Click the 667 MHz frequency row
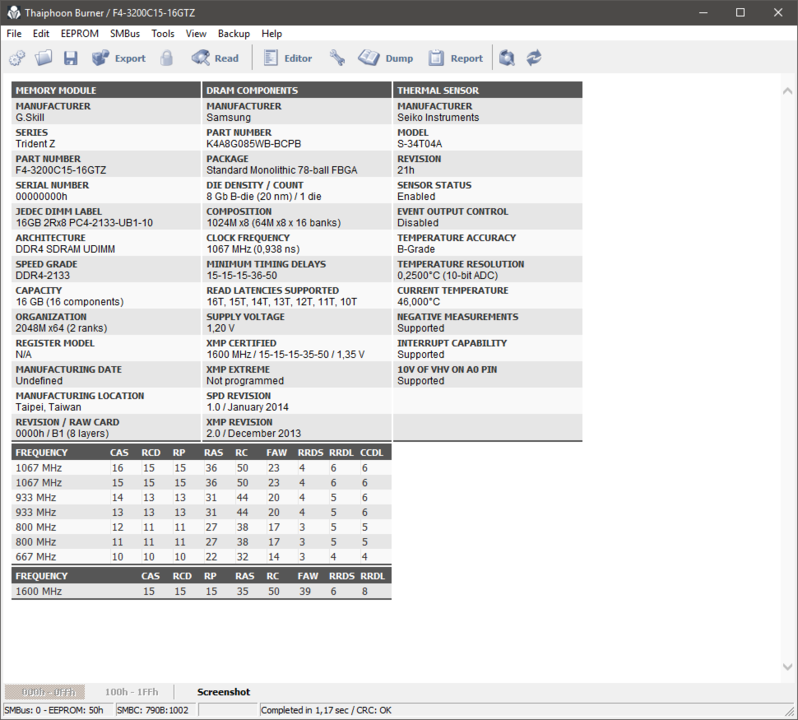This screenshot has height=720, width=798. pyautogui.click(x=201, y=557)
